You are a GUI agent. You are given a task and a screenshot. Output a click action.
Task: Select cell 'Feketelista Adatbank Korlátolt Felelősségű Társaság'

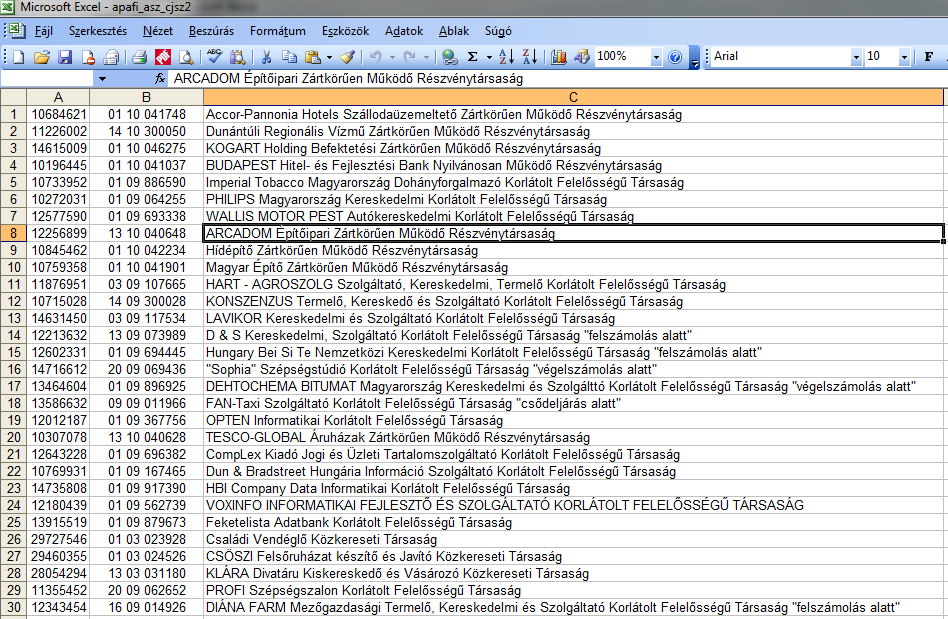[573, 522]
